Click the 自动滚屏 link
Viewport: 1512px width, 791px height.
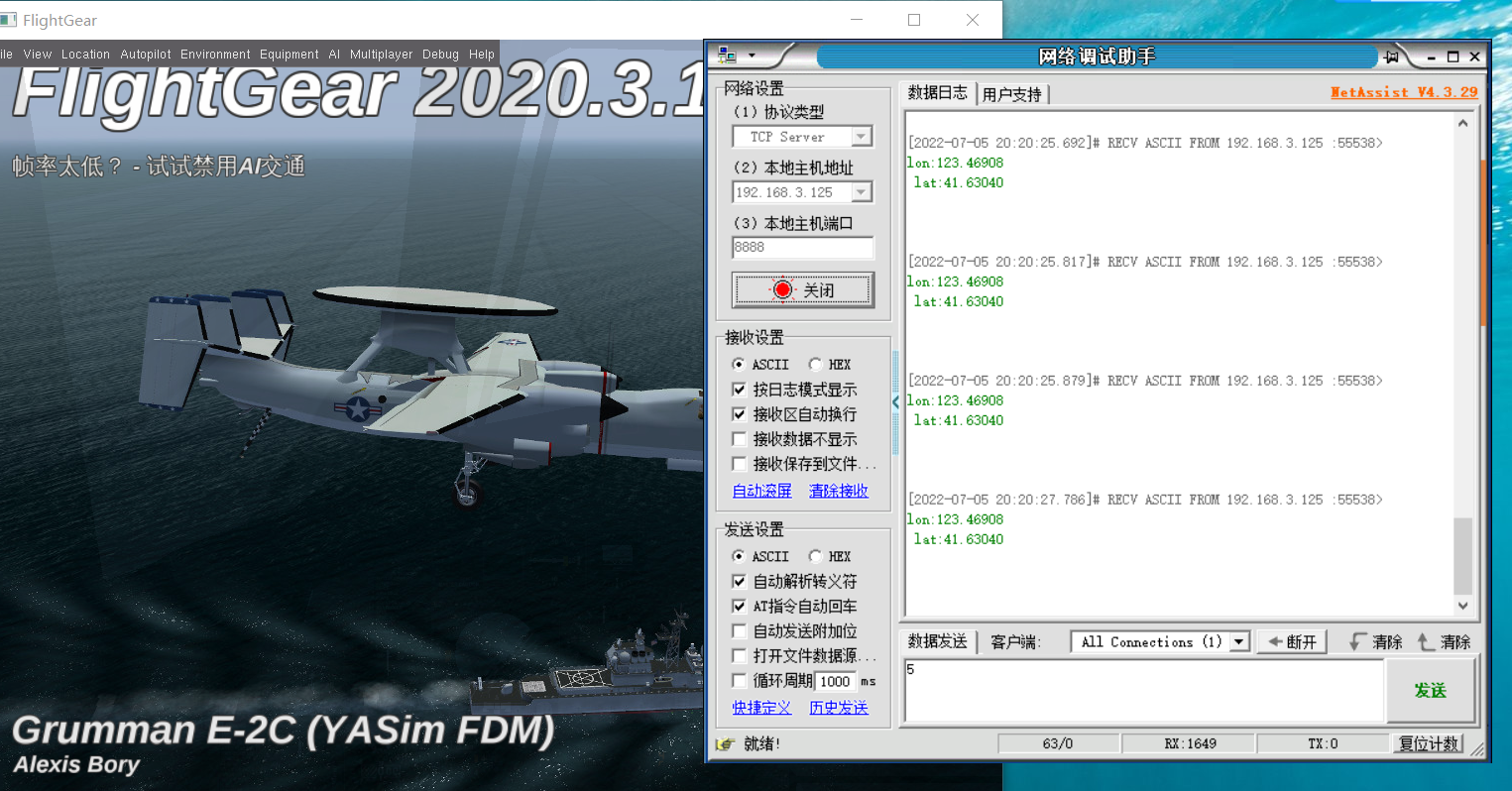(761, 491)
